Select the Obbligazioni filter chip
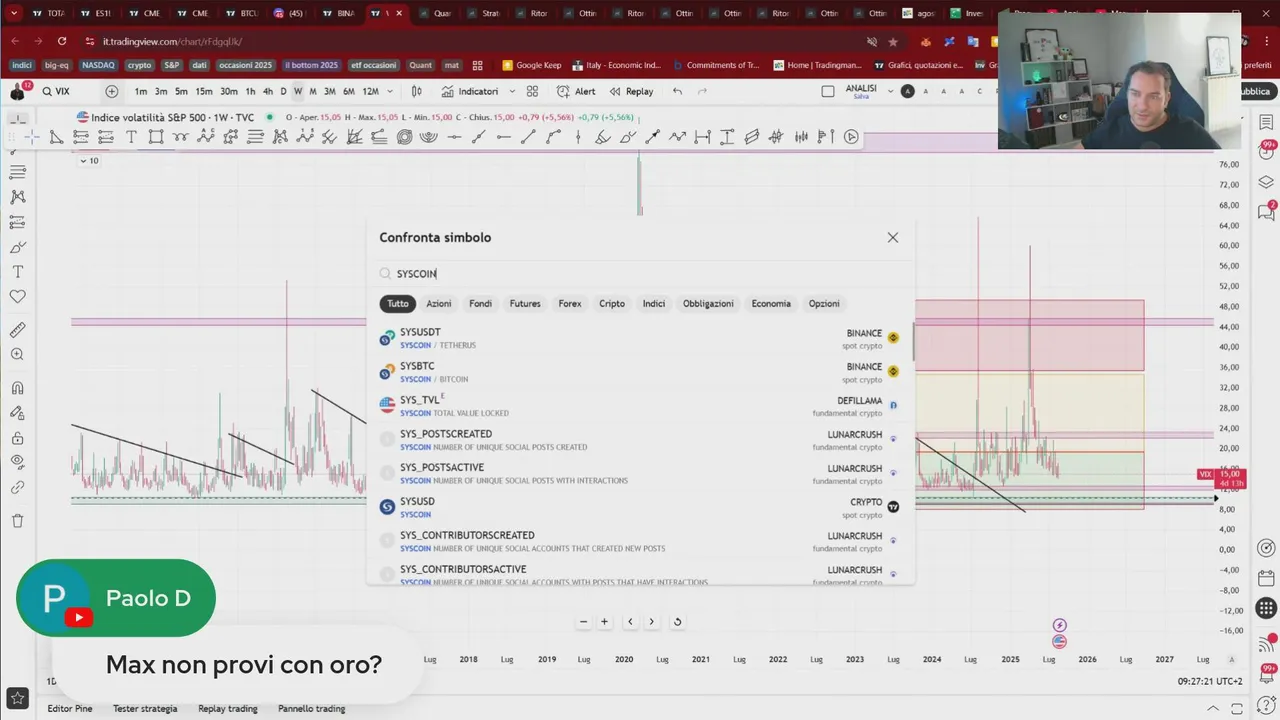Viewport: 1280px width, 720px height. click(x=708, y=304)
